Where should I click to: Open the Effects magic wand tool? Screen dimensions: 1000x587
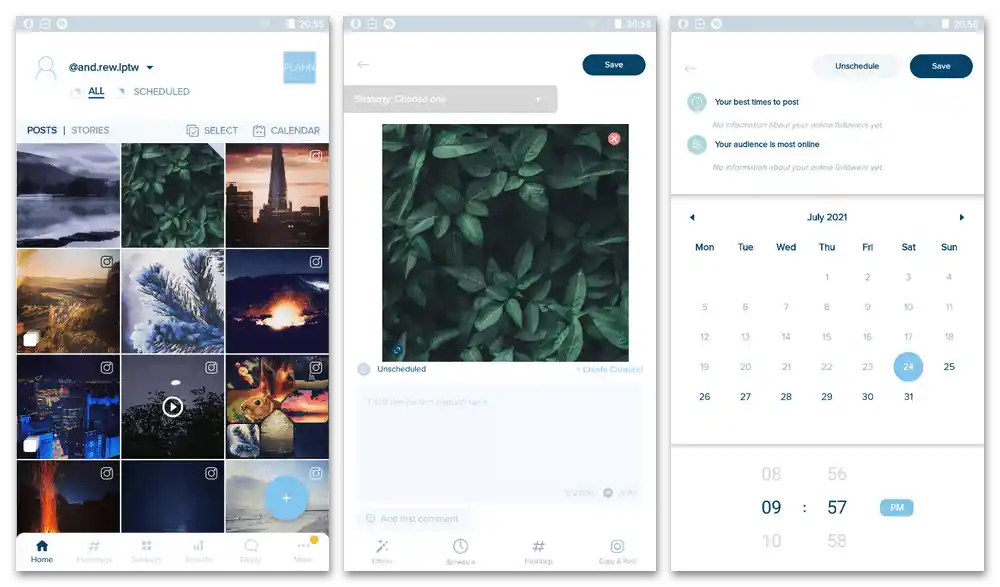pos(382,551)
